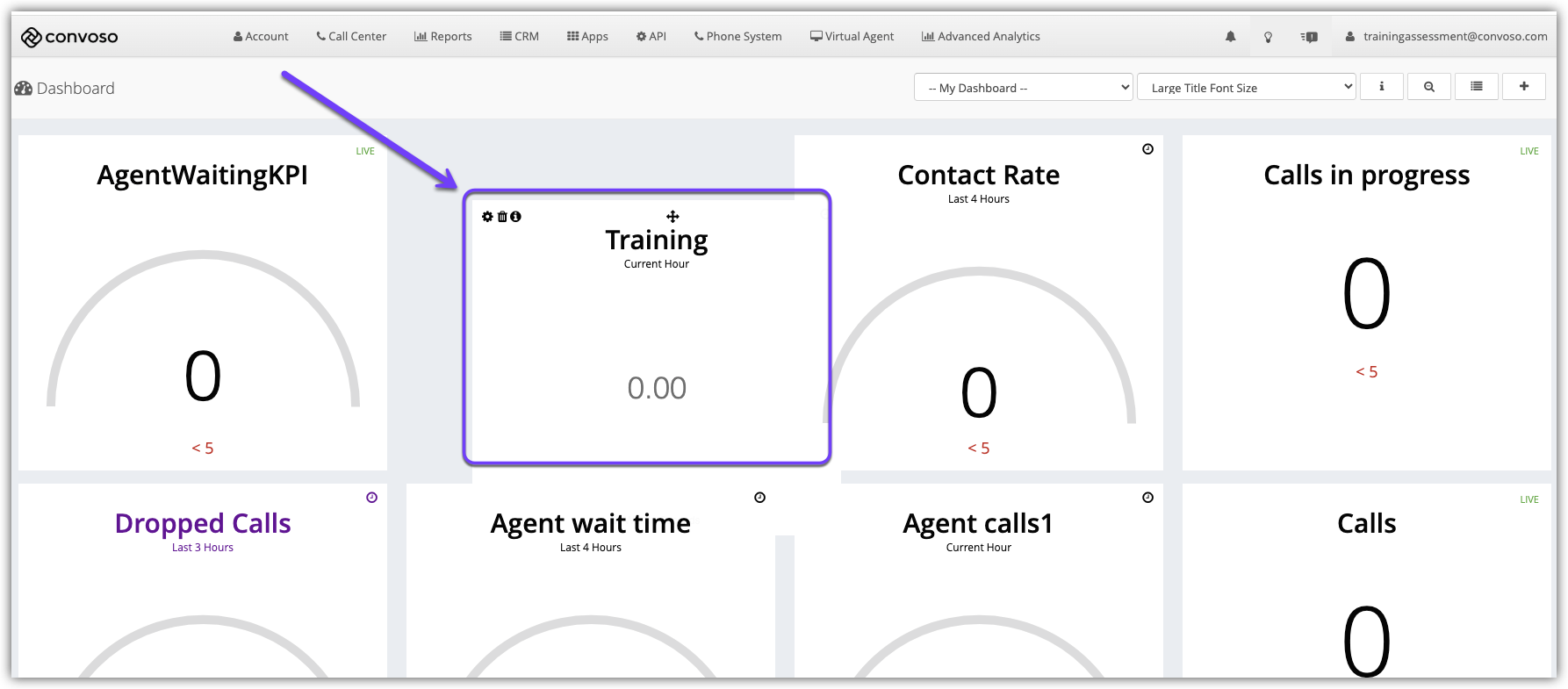Open the Reports menu
This screenshot has width=1568, height=689.
[443, 37]
